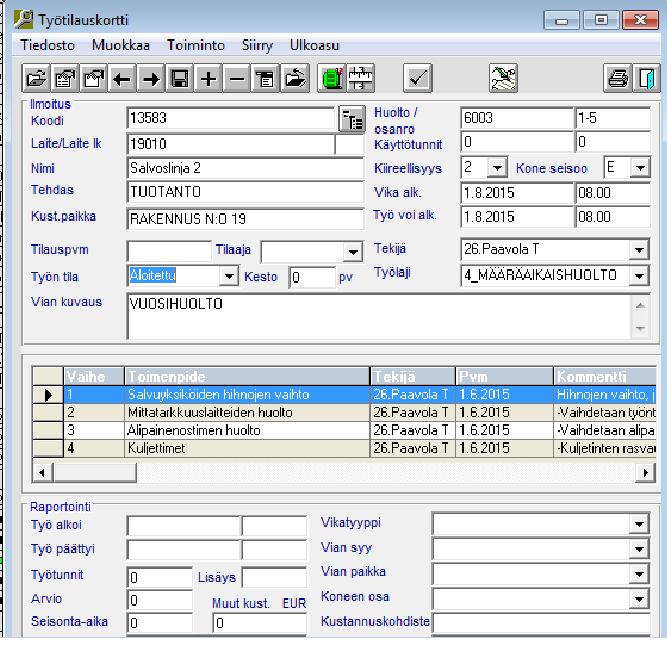Open the Vikatyyppi dropdown
Image resolution: width=667 pixels, height=661 pixels.
(x=639, y=524)
